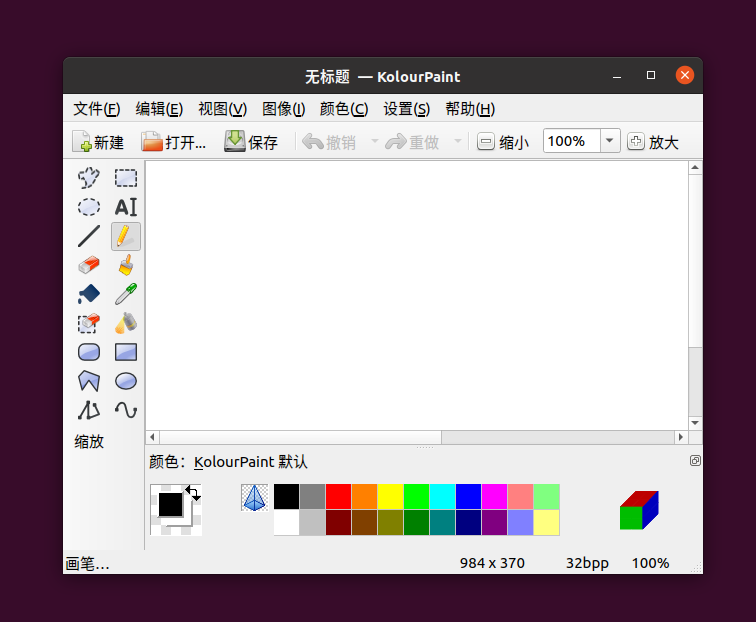Click the Zoom In (放大) button

click(x=653, y=142)
